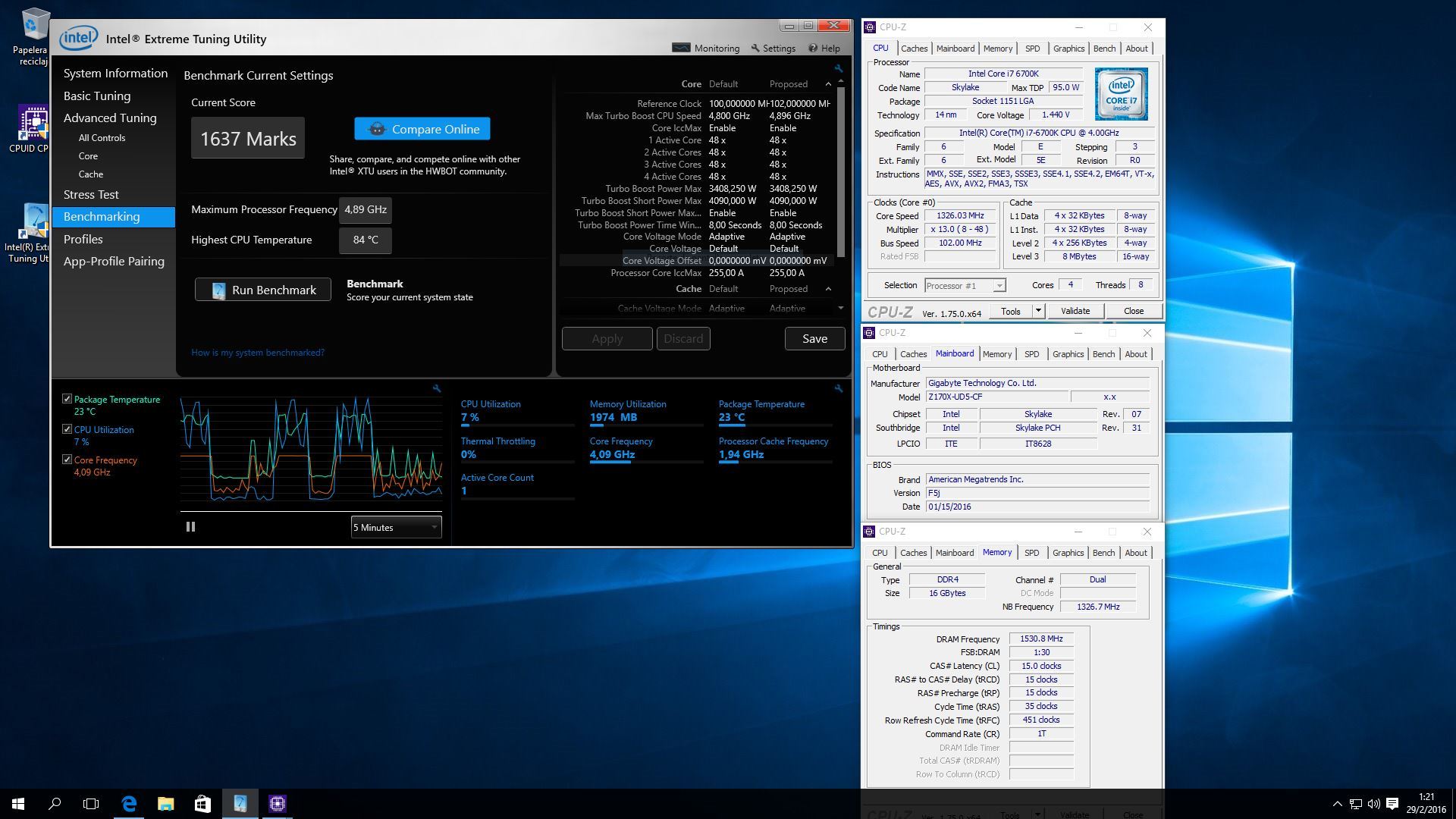This screenshot has width=1456, height=819.
Task: Switch to CPU-Z taskbar icon
Action: (277, 804)
